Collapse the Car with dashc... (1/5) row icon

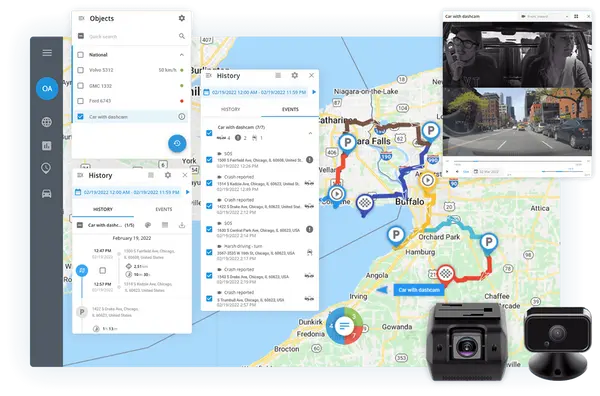point(80,225)
